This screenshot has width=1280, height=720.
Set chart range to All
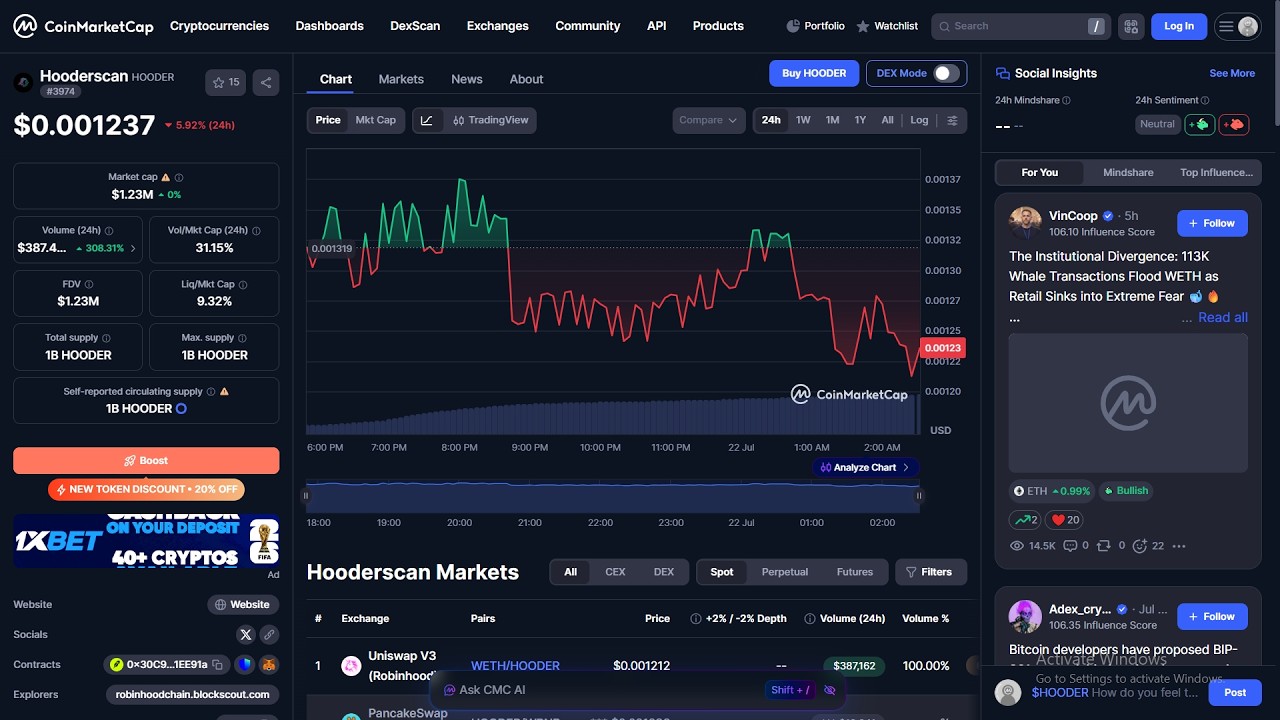click(x=887, y=120)
